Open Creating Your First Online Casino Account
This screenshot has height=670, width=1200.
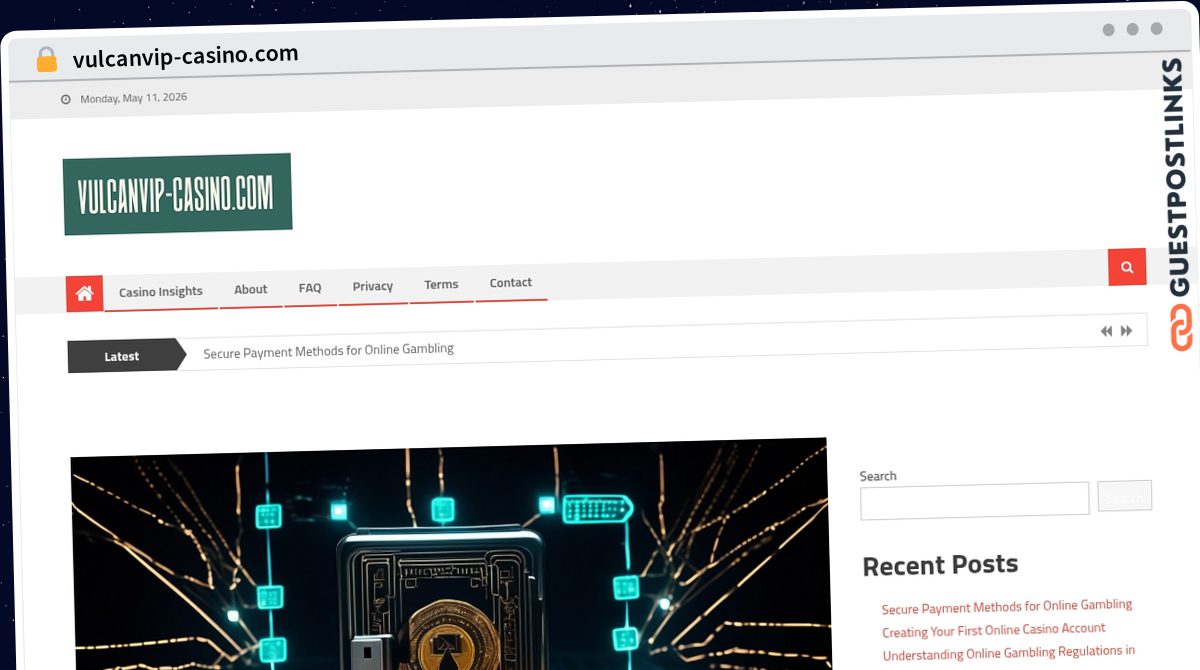994,630
